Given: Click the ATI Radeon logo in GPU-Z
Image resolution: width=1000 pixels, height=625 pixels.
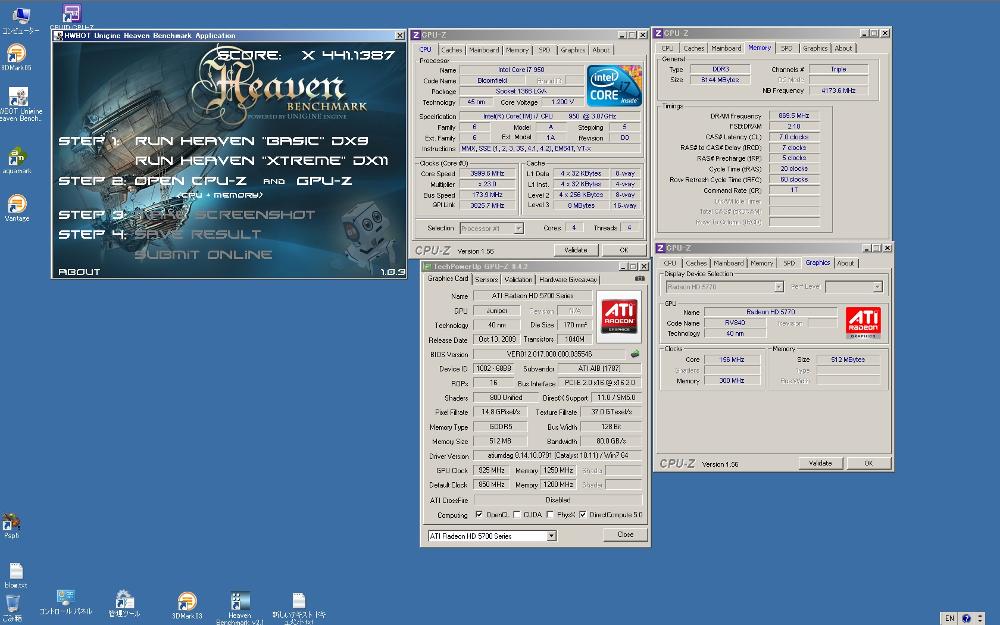Looking at the screenshot, I should pyautogui.click(x=619, y=316).
